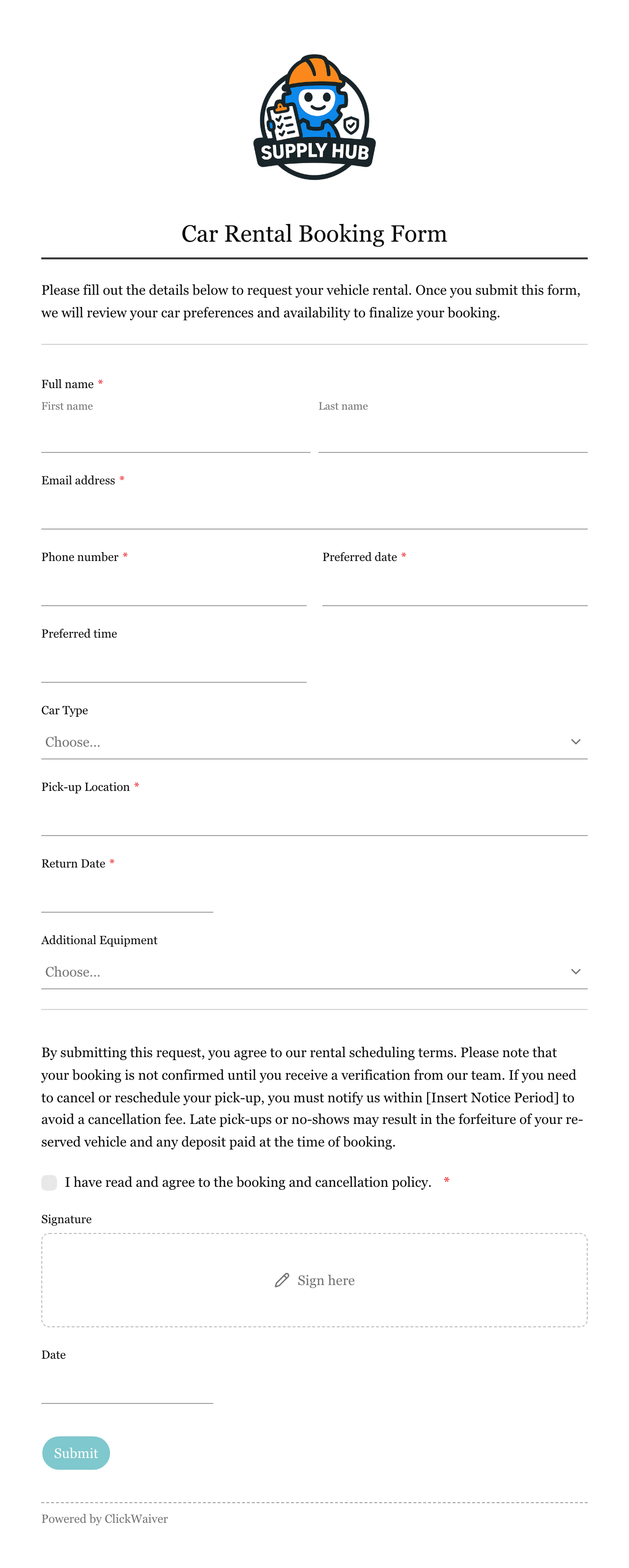Viewport: 629px width, 1568px height.
Task: Submit the booking form
Action: tap(76, 1453)
